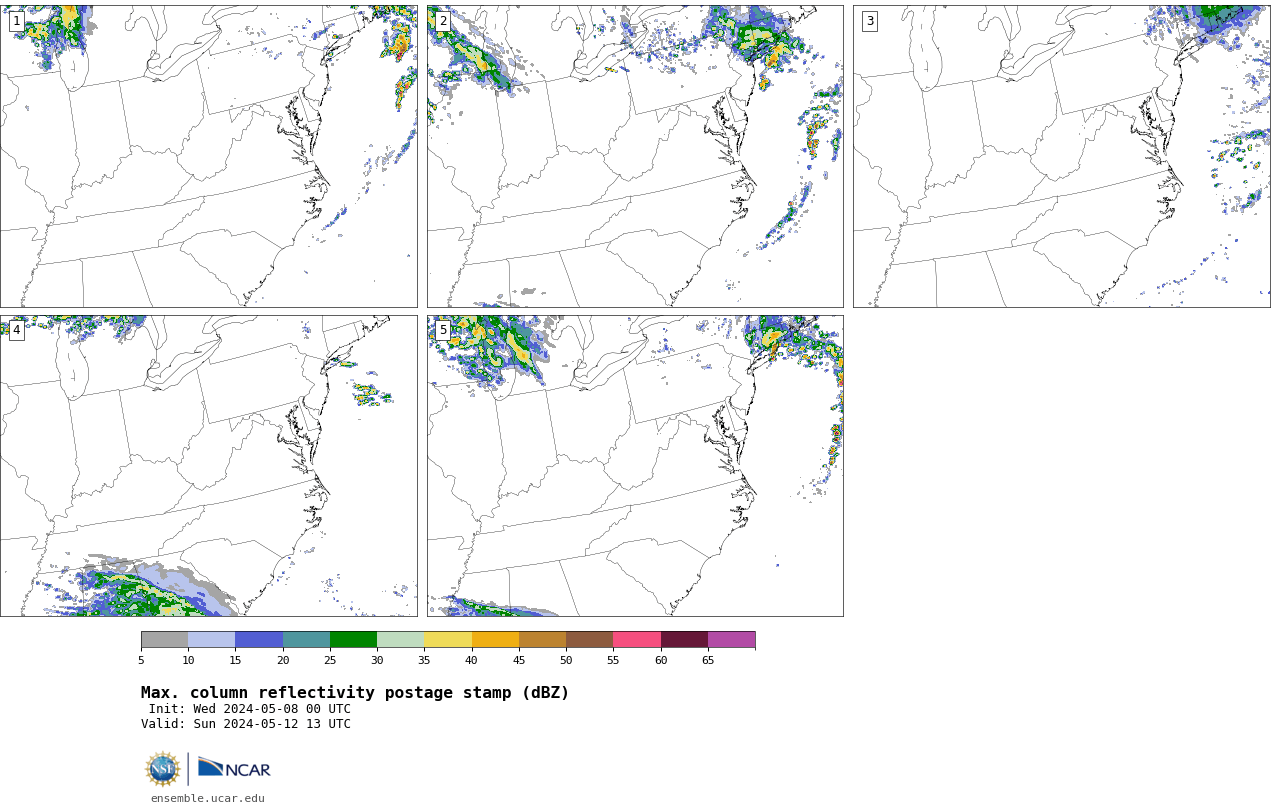Select the brown 50-55 dBZ swatch

pos(589,640)
